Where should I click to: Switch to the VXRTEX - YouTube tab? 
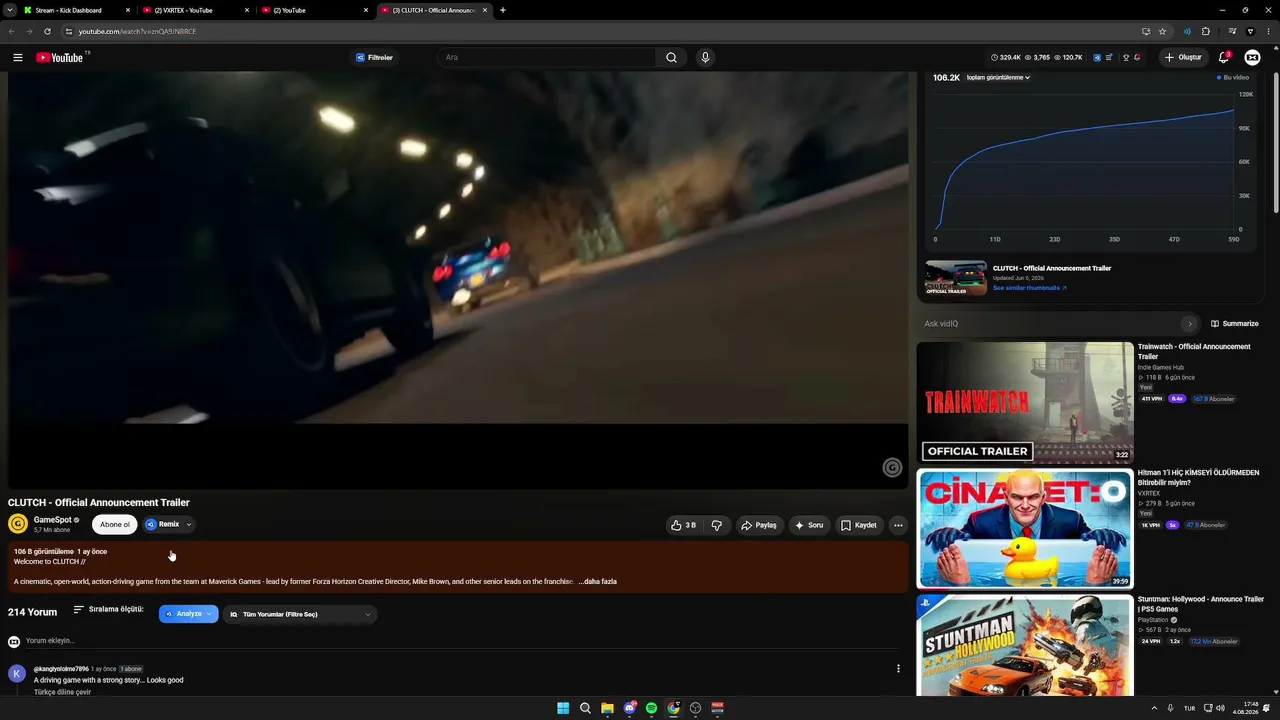coord(195,10)
